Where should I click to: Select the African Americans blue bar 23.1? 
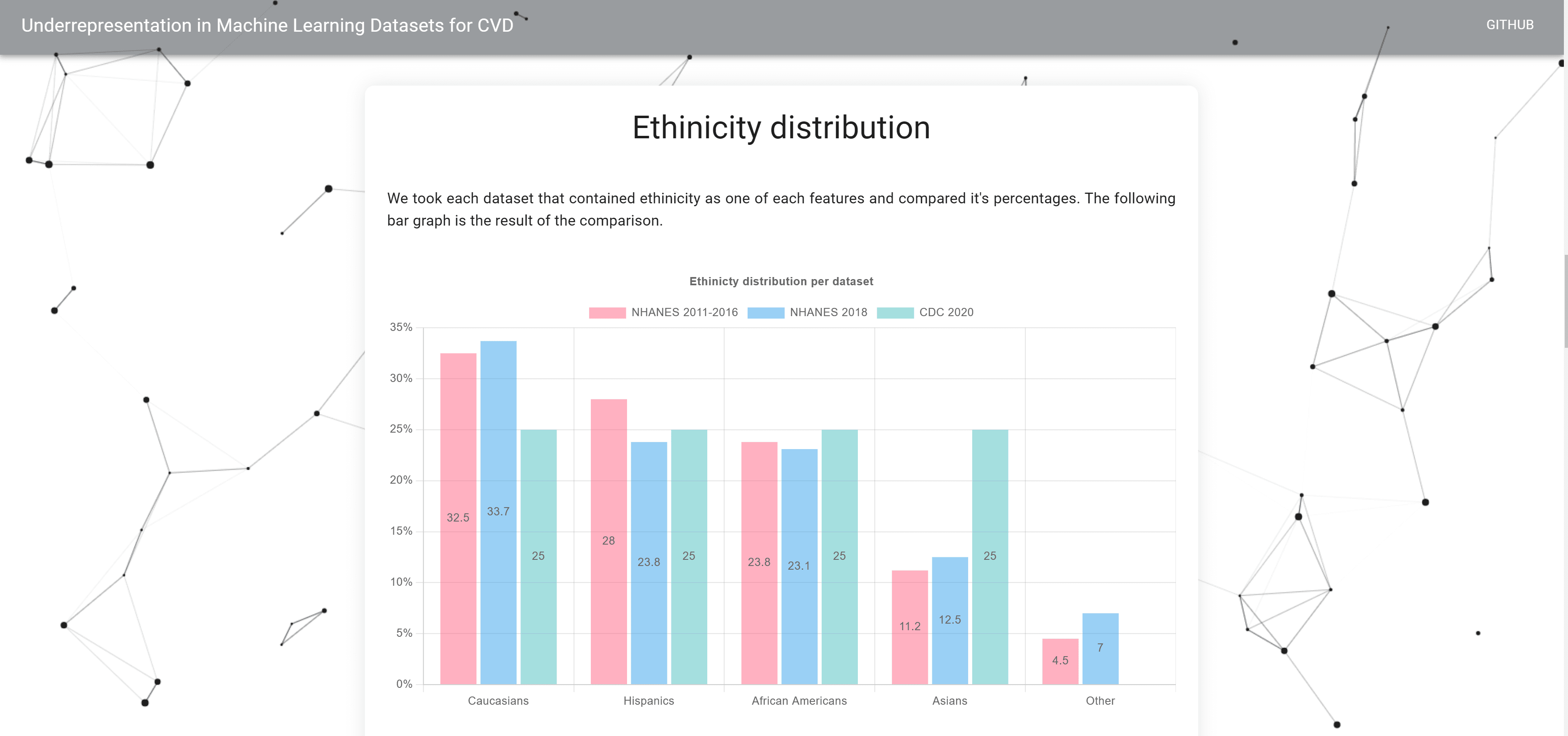click(x=799, y=567)
